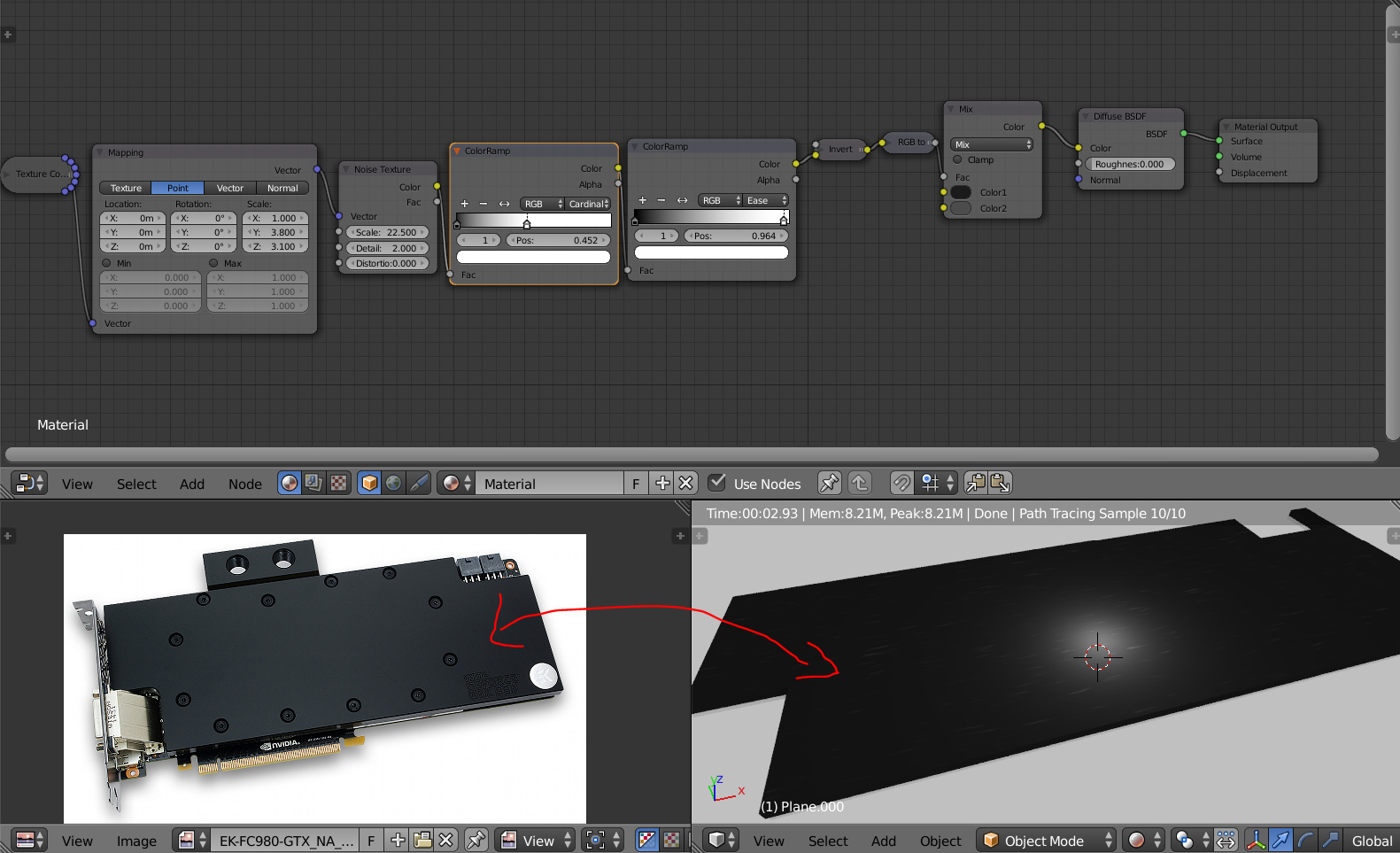Open Object Mode dropdown

(x=1046, y=840)
